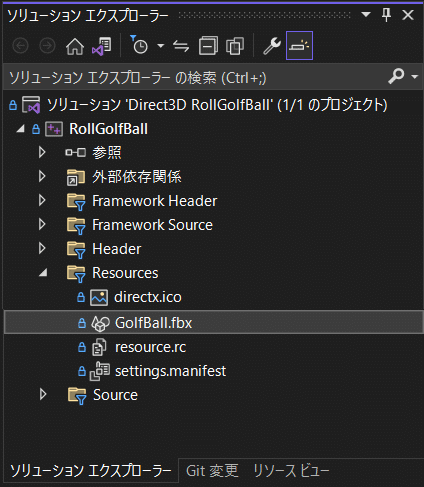Expand the Source filter node
Image resolution: width=424 pixels, height=487 pixels.
43,394
